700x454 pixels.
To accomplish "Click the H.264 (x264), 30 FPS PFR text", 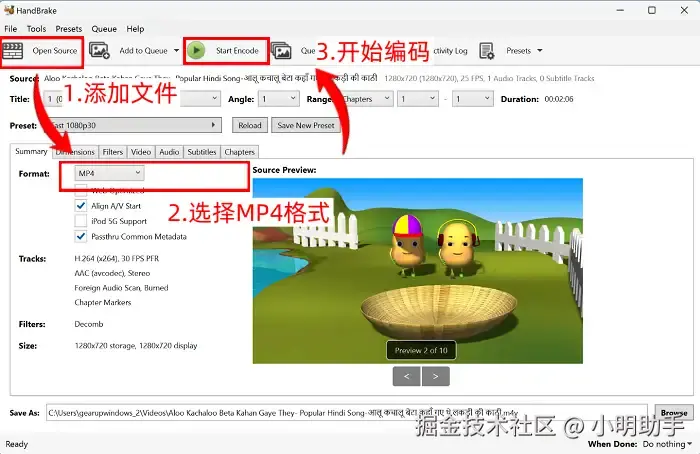I will [x=117, y=258].
